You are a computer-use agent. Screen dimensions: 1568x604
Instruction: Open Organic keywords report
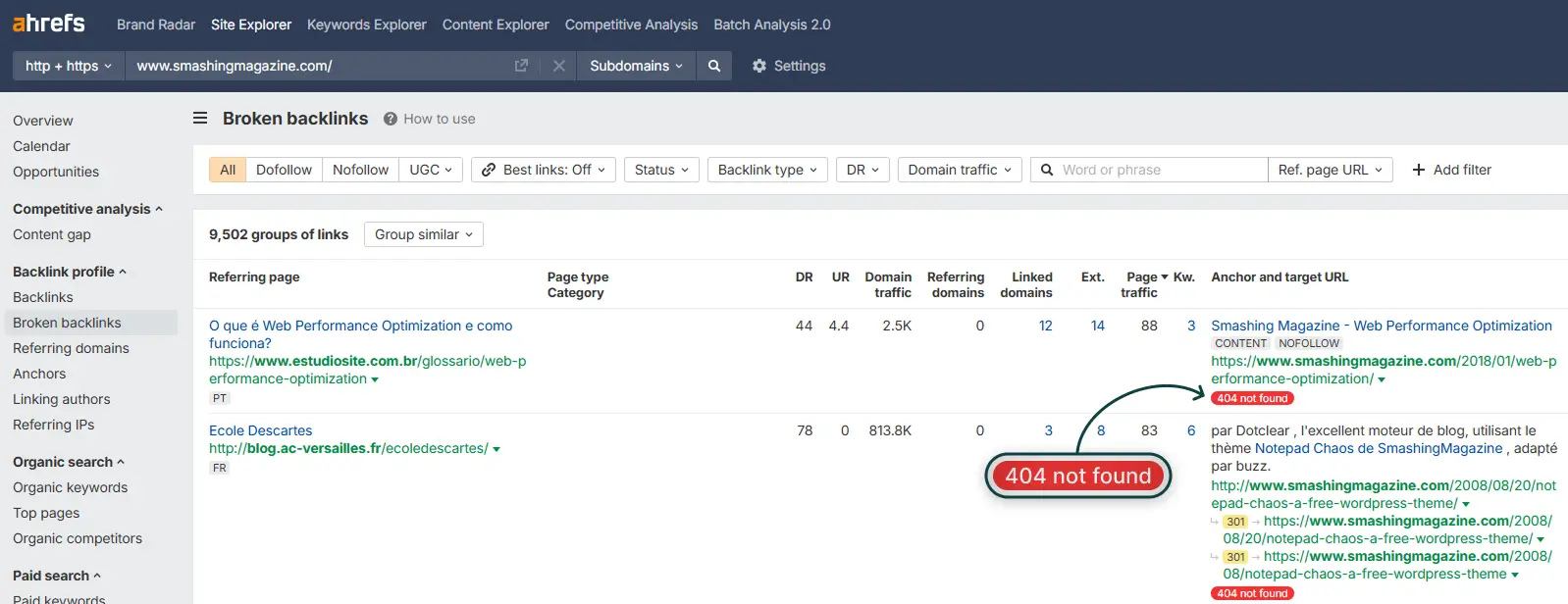tap(71, 487)
